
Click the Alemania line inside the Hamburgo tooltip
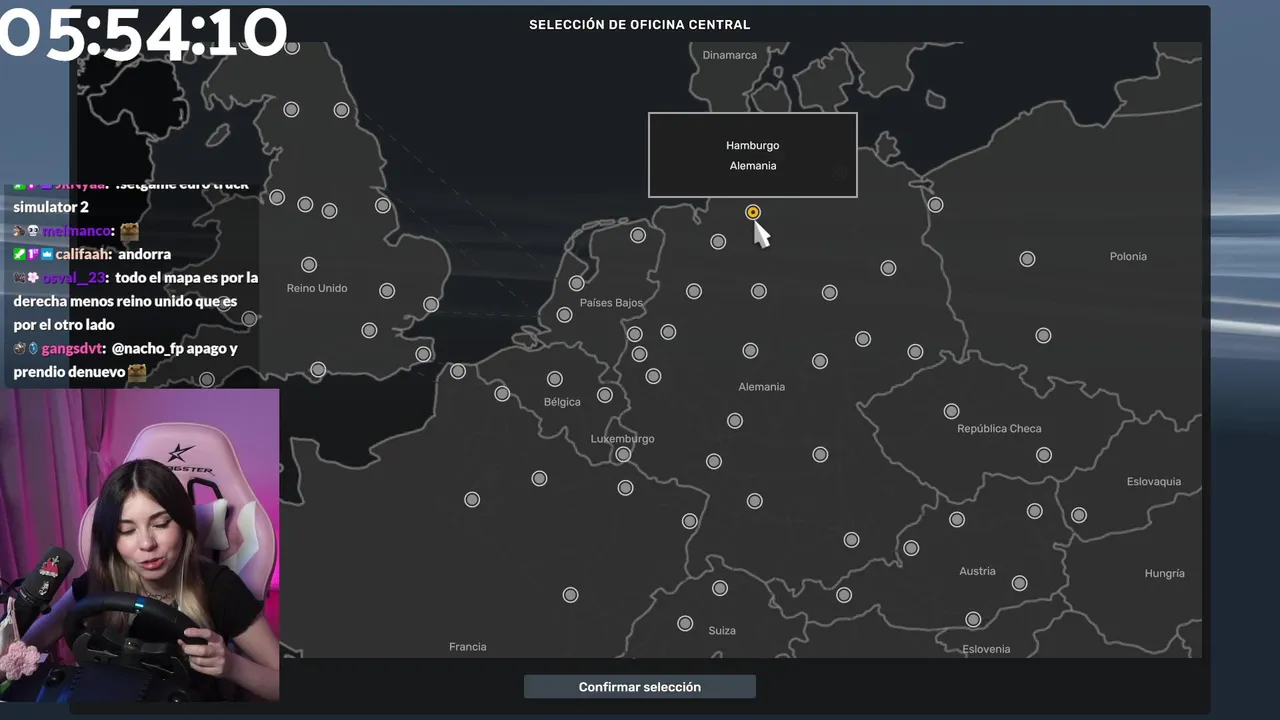(753, 166)
